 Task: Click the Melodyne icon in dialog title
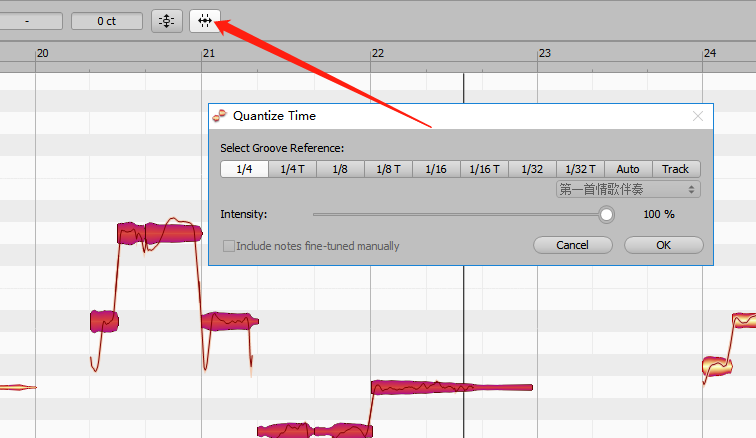tap(220, 115)
